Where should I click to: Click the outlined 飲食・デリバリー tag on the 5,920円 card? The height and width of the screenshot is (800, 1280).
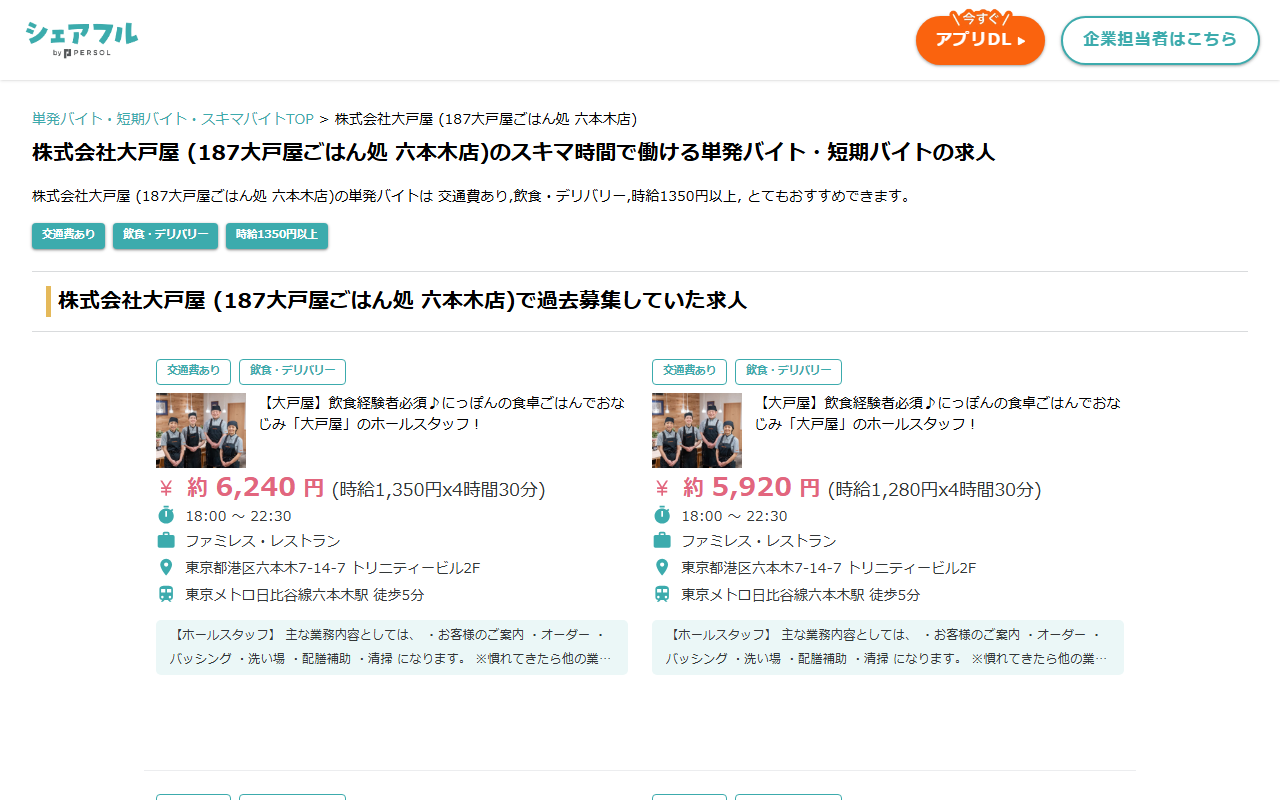coord(788,371)
